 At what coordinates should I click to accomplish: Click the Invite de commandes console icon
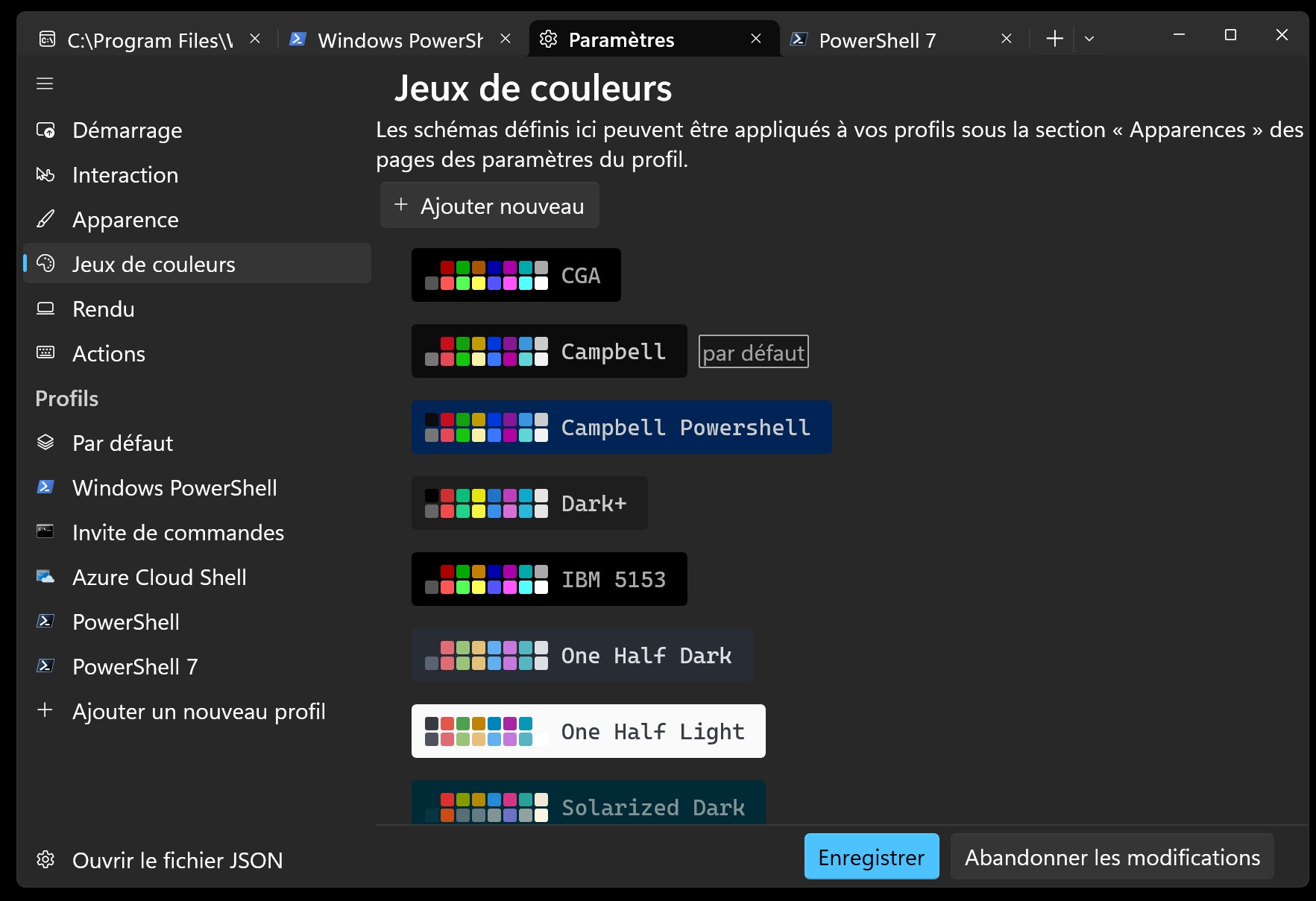[x=45, y=531]
